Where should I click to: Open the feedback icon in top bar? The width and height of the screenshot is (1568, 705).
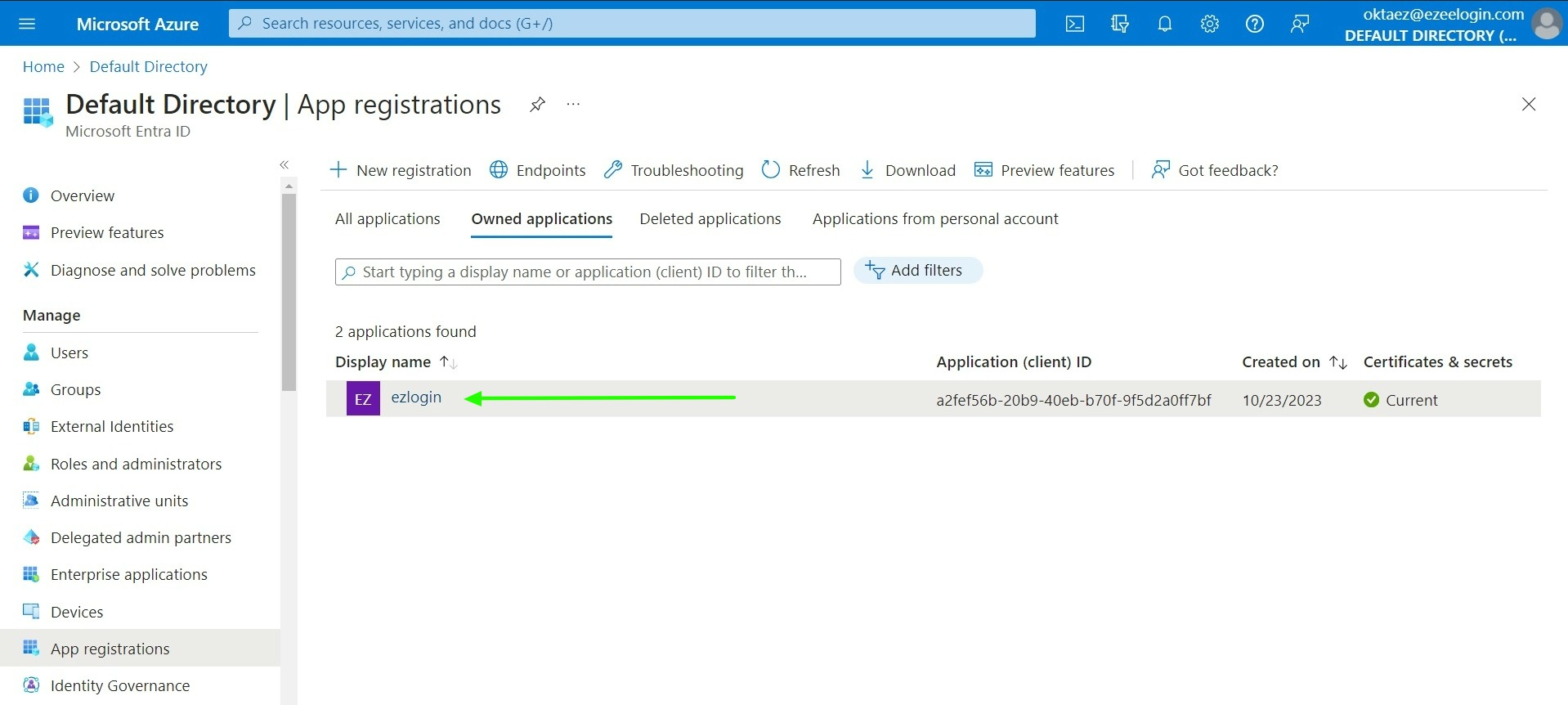[x=1300, y=24]
